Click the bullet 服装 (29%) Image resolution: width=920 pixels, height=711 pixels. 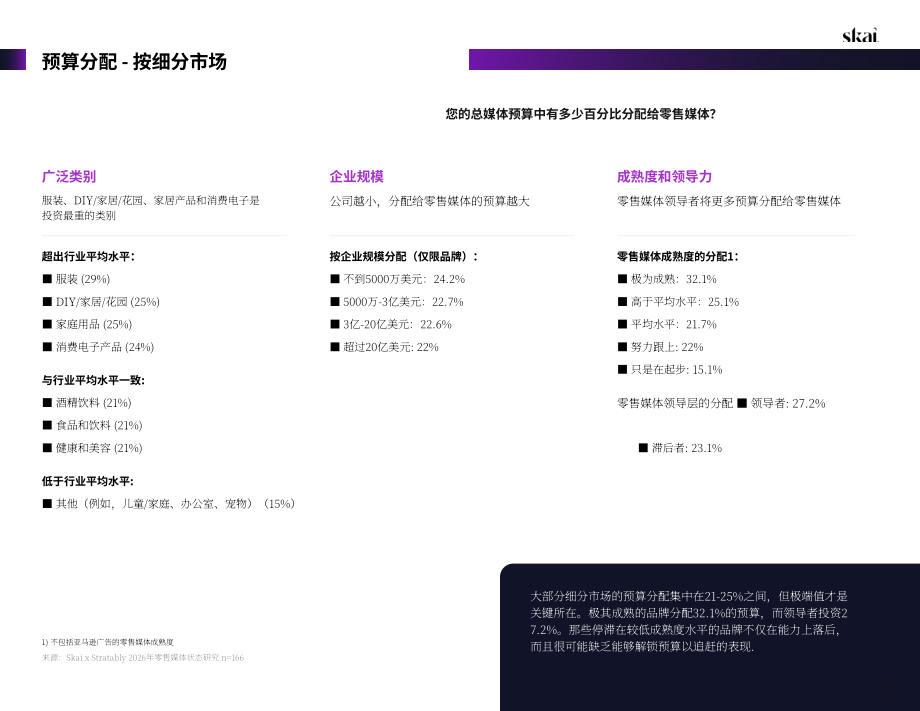point(76,279)
